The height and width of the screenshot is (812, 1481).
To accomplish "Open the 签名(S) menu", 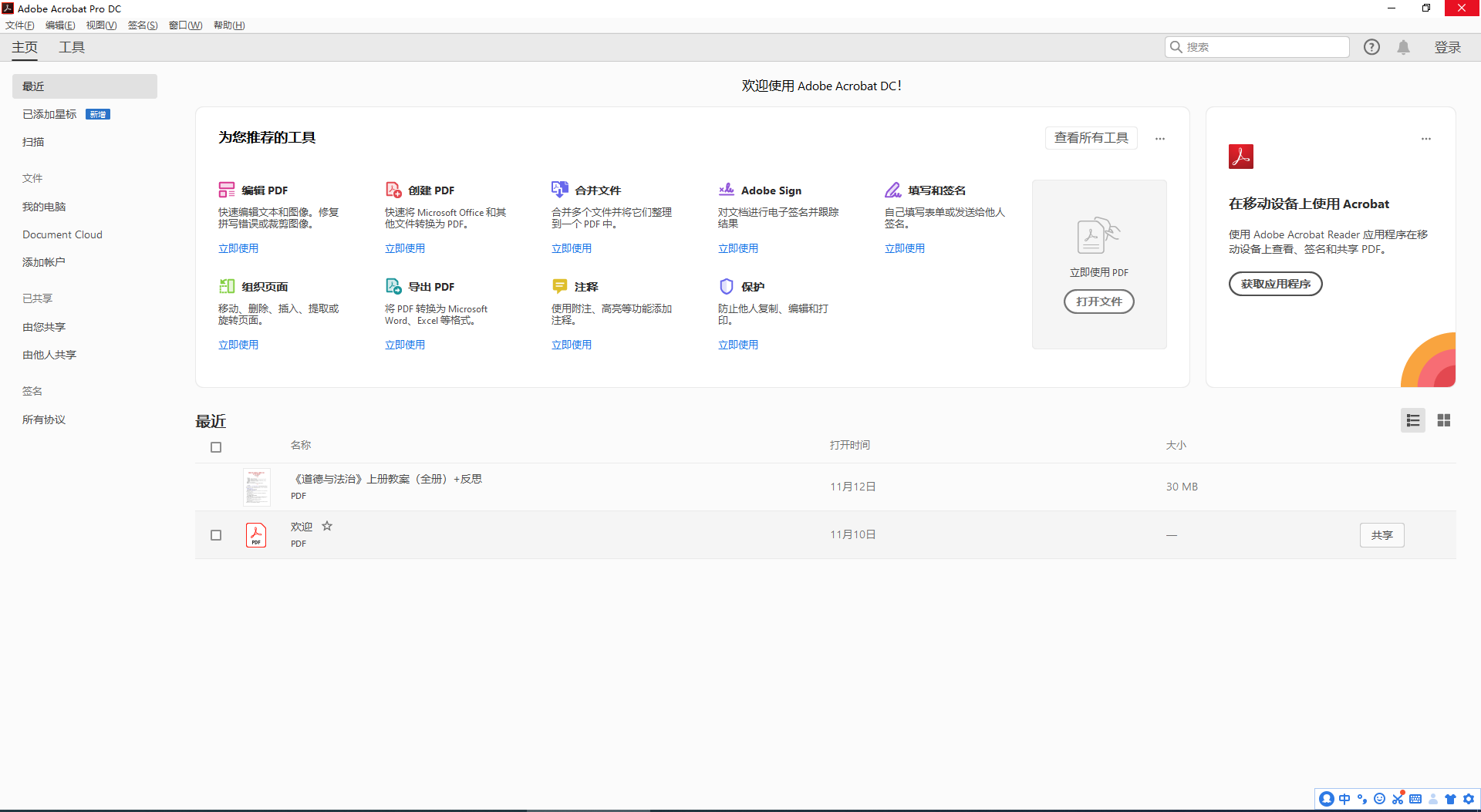I will pyautogui.click(x=143, y=25).
